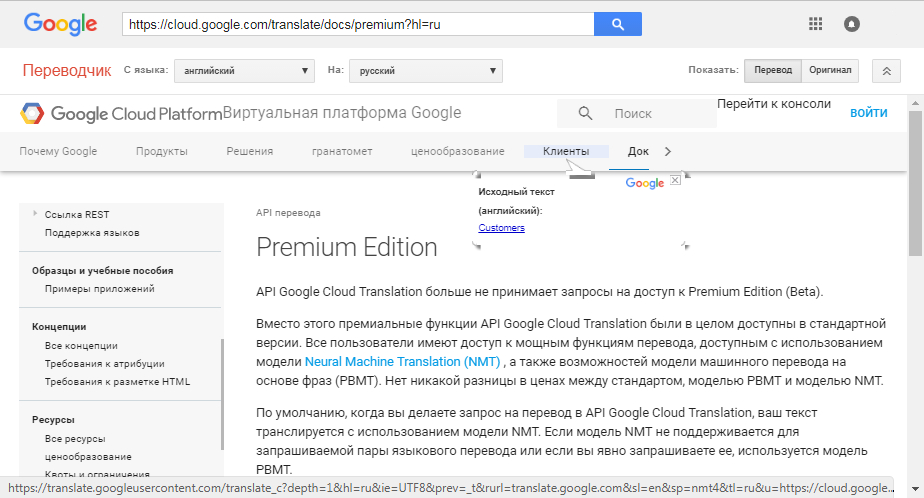Open the Клиенты tab
This screenshot has height=498, width=924.
pyautogui.click(x=566, y=151)
